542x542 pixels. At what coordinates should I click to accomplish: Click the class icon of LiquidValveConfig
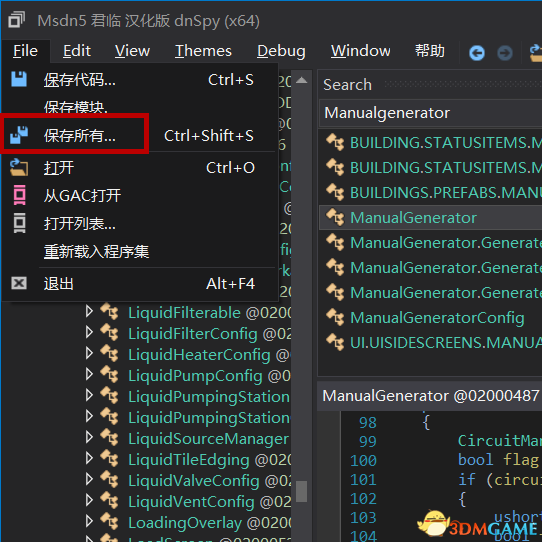pos(109,479)
